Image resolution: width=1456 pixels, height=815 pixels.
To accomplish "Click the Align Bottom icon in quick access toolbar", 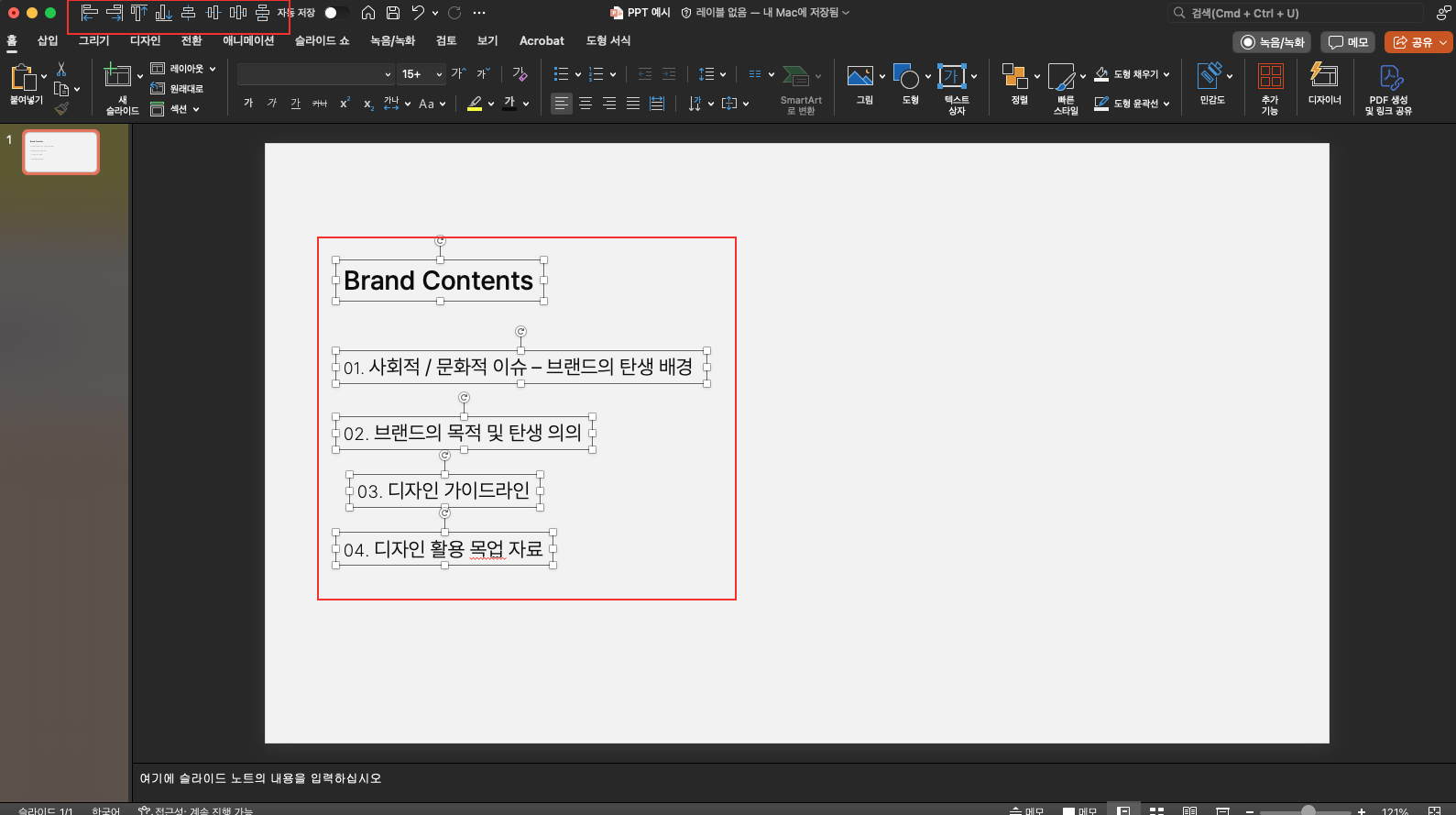I will 163,13.
